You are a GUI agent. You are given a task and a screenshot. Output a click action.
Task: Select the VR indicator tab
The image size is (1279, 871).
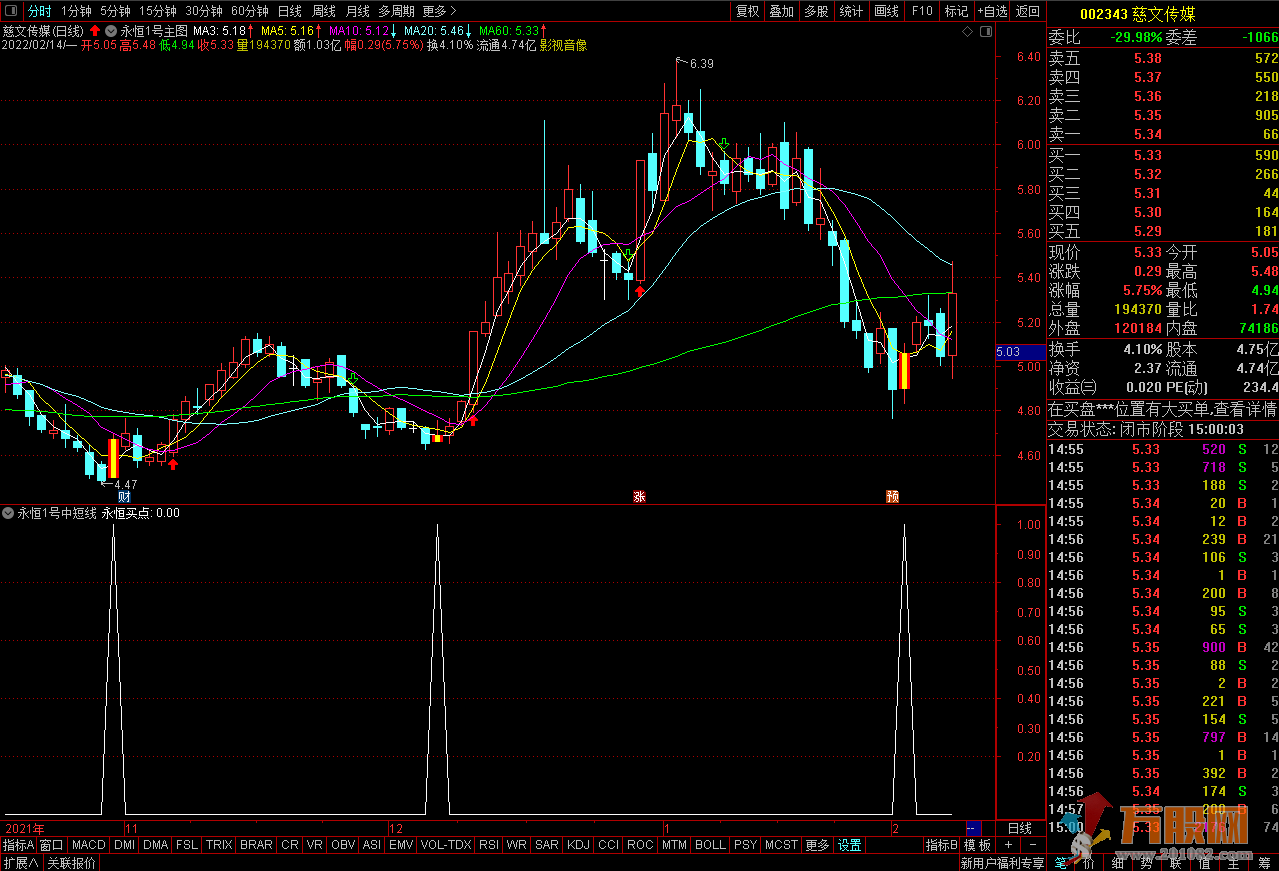point(315,845)
